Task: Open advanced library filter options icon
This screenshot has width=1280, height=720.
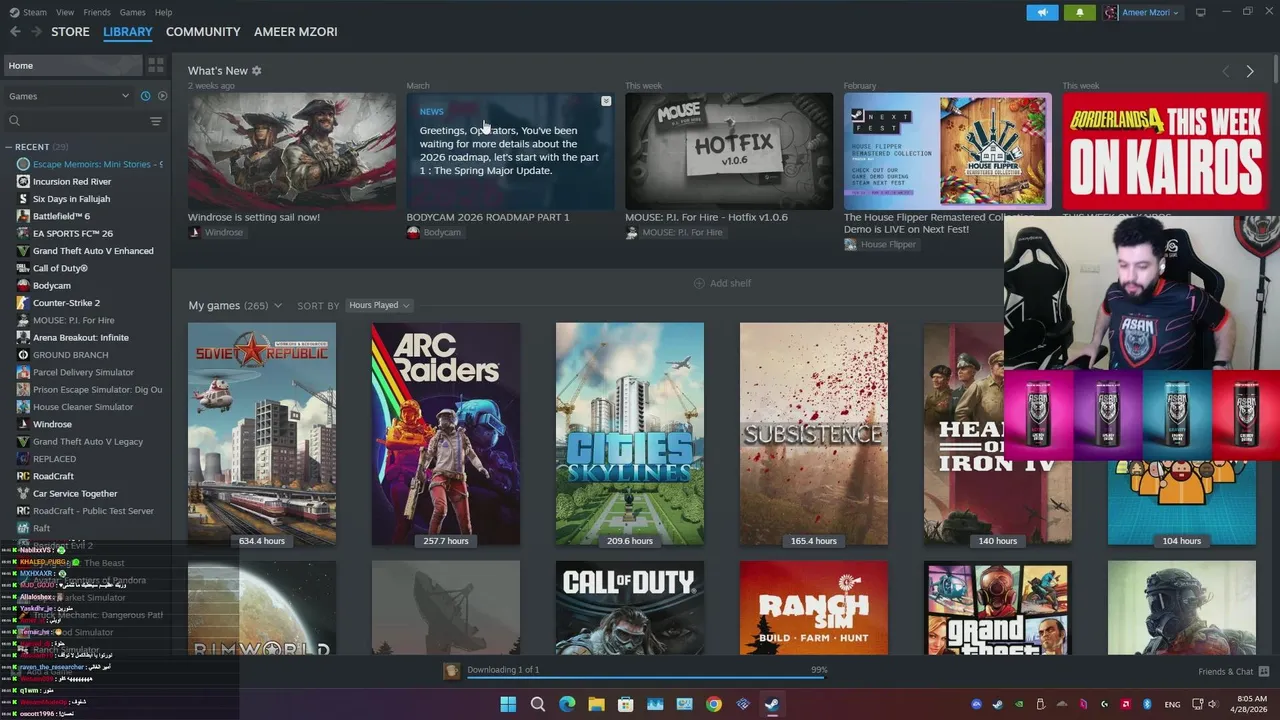Action: click(156, 121)
